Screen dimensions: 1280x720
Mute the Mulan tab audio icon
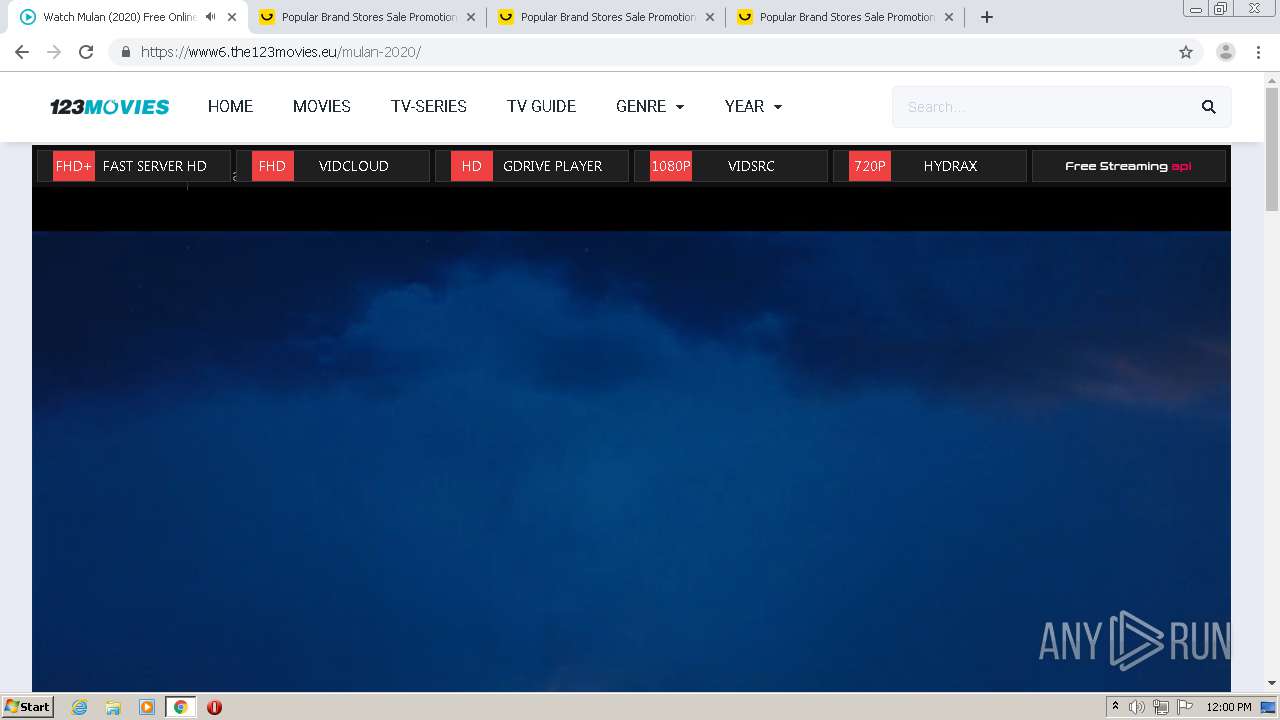[x=210, y=17]
